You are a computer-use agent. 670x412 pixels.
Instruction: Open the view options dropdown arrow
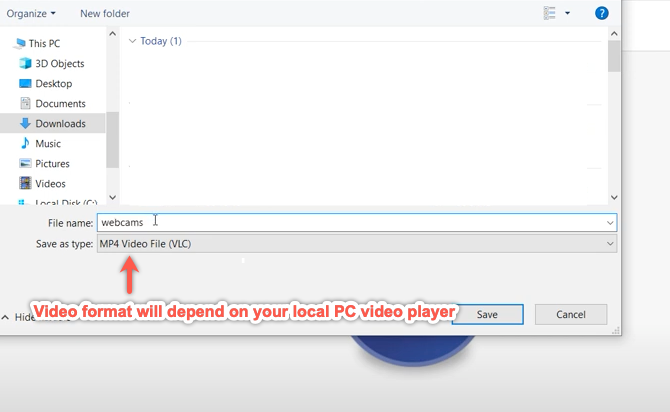pos(567,13)
